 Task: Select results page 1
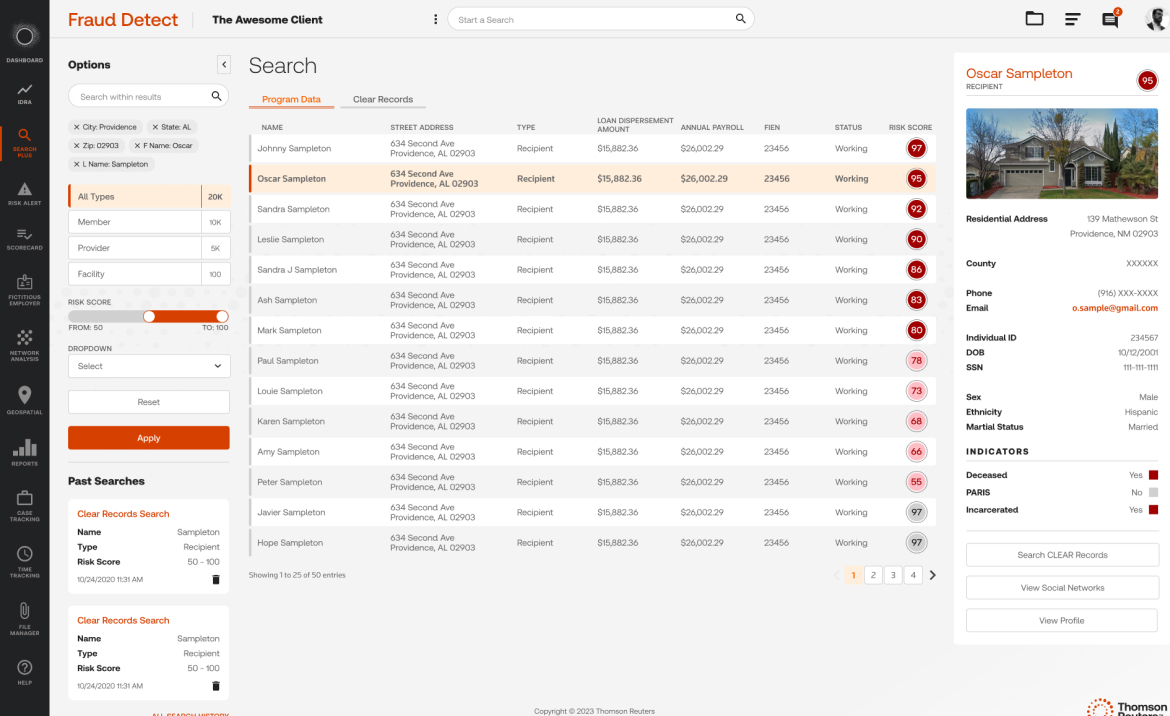point(853,575)
